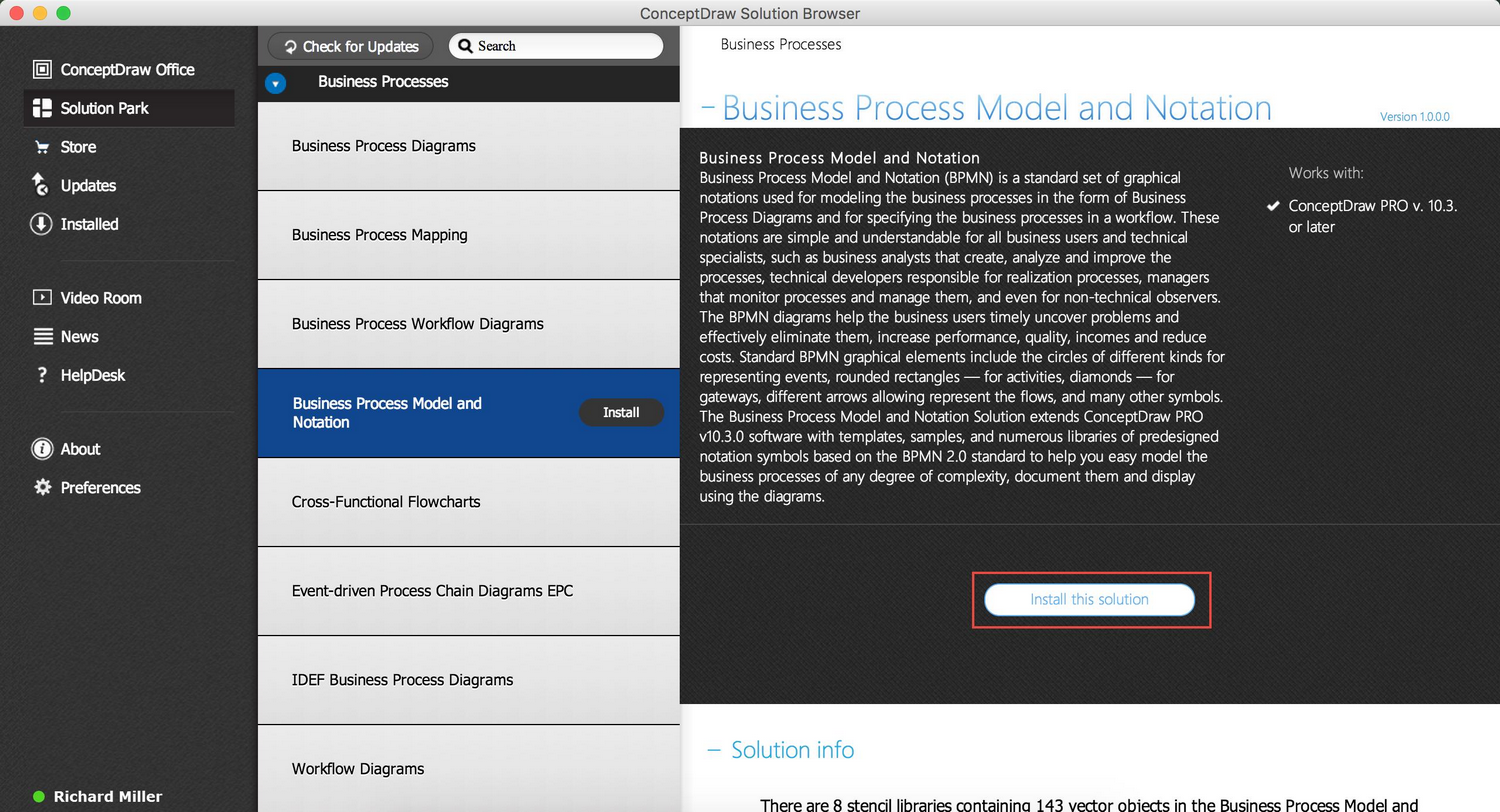Click the Richard Miller account name
Viewport: 1500px width, 812px height.
(108, 797)
